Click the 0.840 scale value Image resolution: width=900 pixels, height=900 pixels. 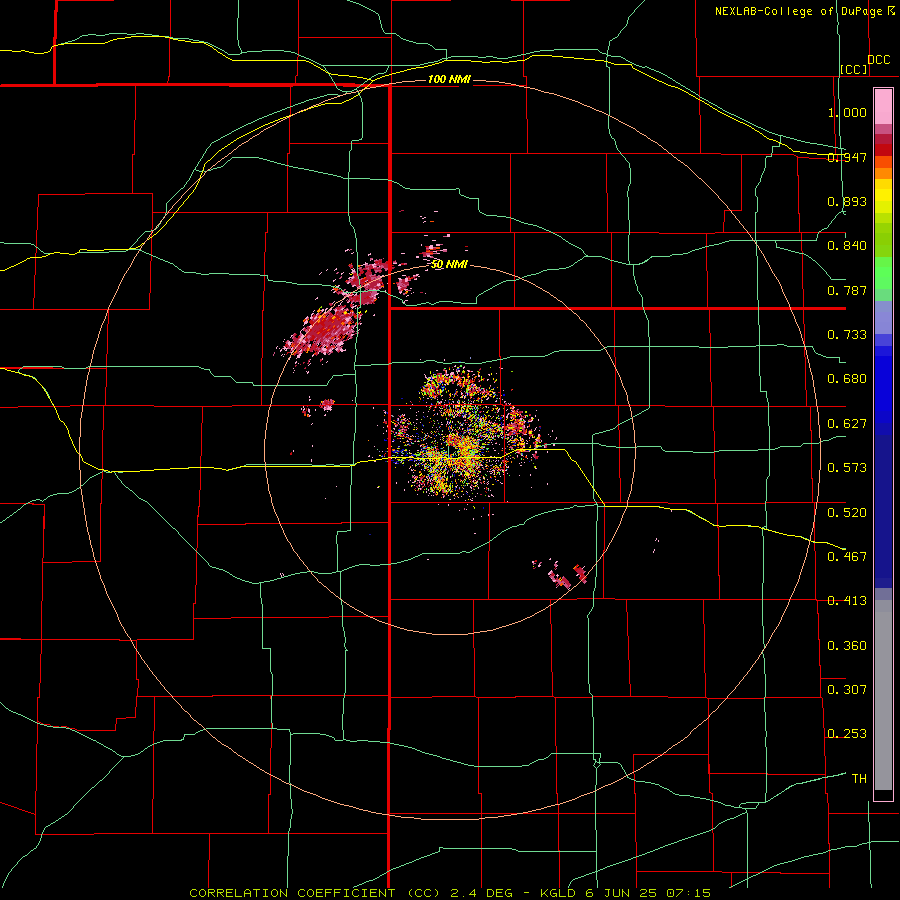click(847, 246)
